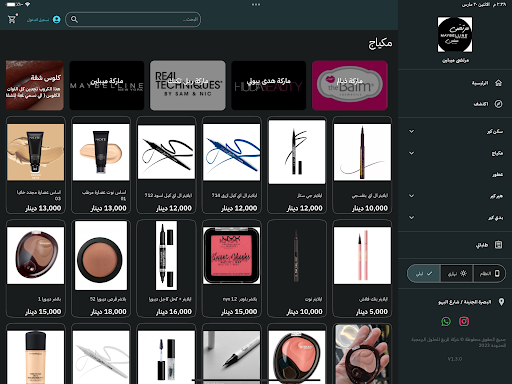The image size is (512, 384).
Task: Switch to the day mode sun option
Action: pyautogui.click(x=457, y=274)
